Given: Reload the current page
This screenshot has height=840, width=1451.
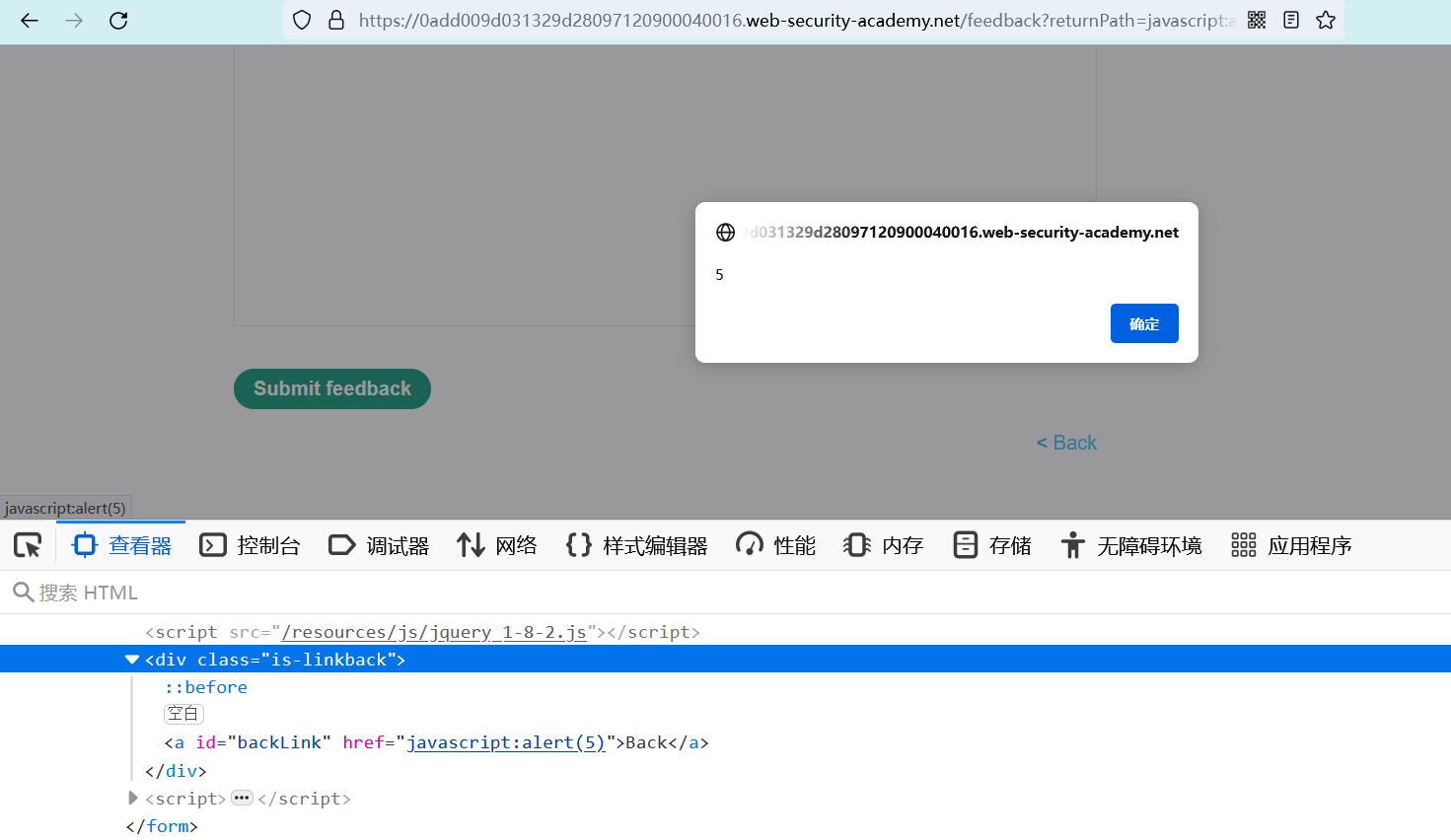Looking at the screenshot, I should coord(118,20).
